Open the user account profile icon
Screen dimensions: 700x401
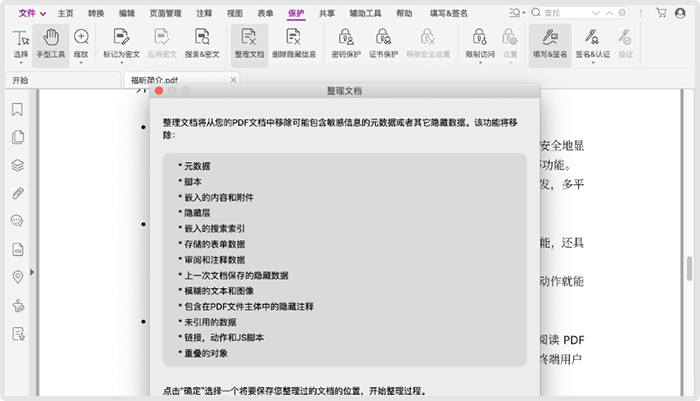click(680, 13)
